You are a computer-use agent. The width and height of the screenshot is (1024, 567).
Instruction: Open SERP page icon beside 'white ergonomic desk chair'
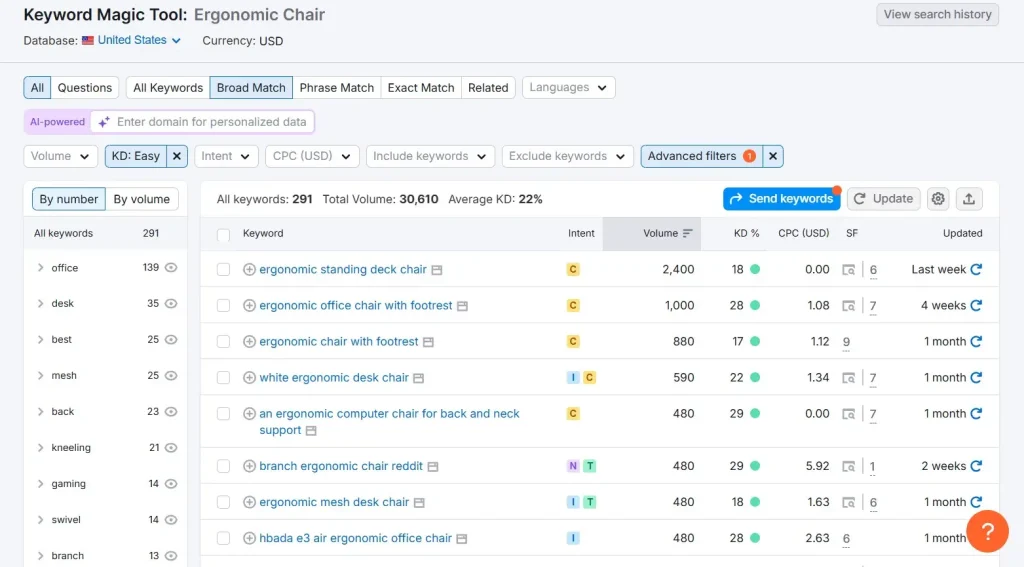coord(419,378)
